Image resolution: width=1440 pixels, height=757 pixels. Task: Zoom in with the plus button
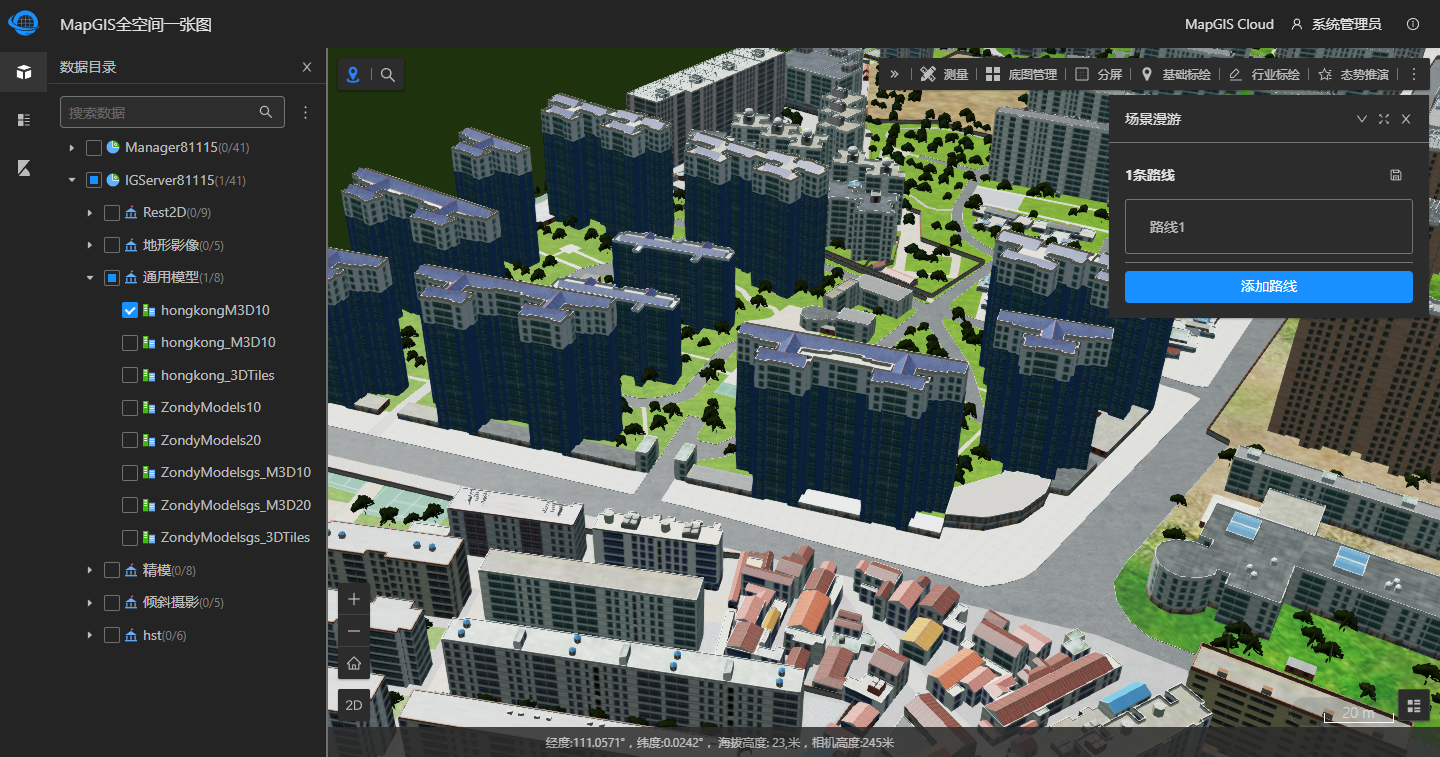pos(354,599)
